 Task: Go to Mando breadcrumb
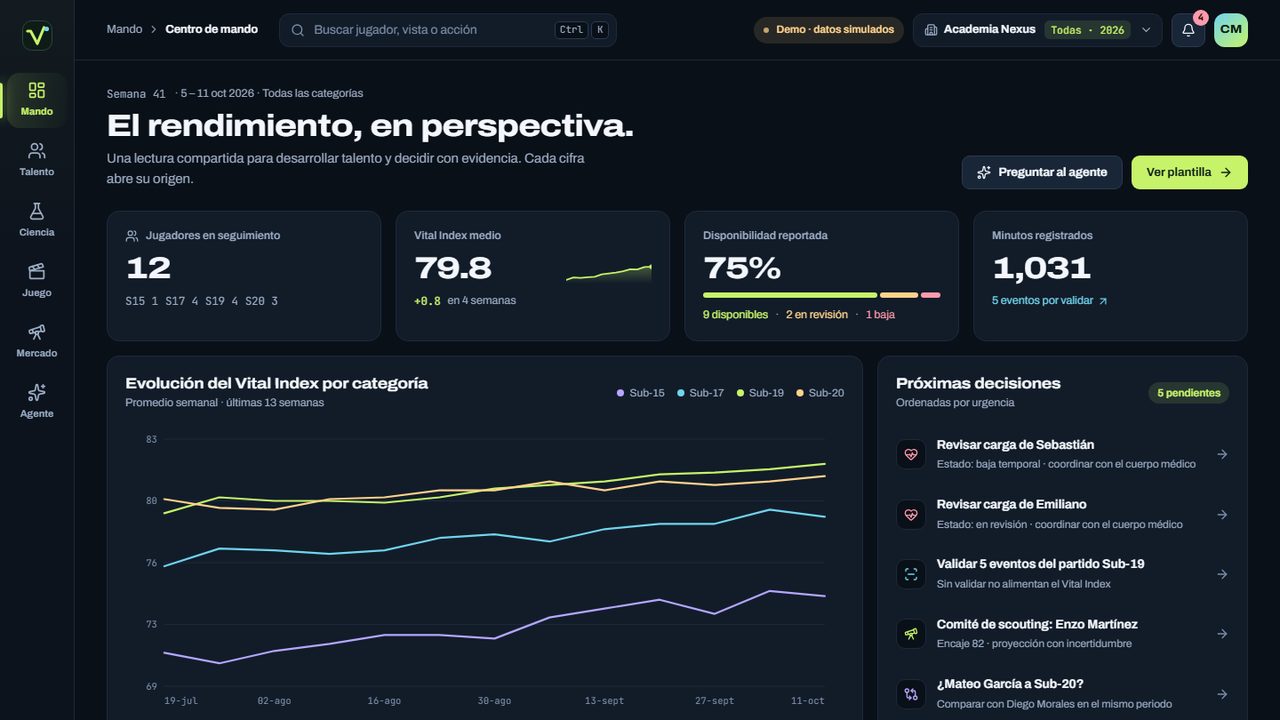[x=125, y=29]
